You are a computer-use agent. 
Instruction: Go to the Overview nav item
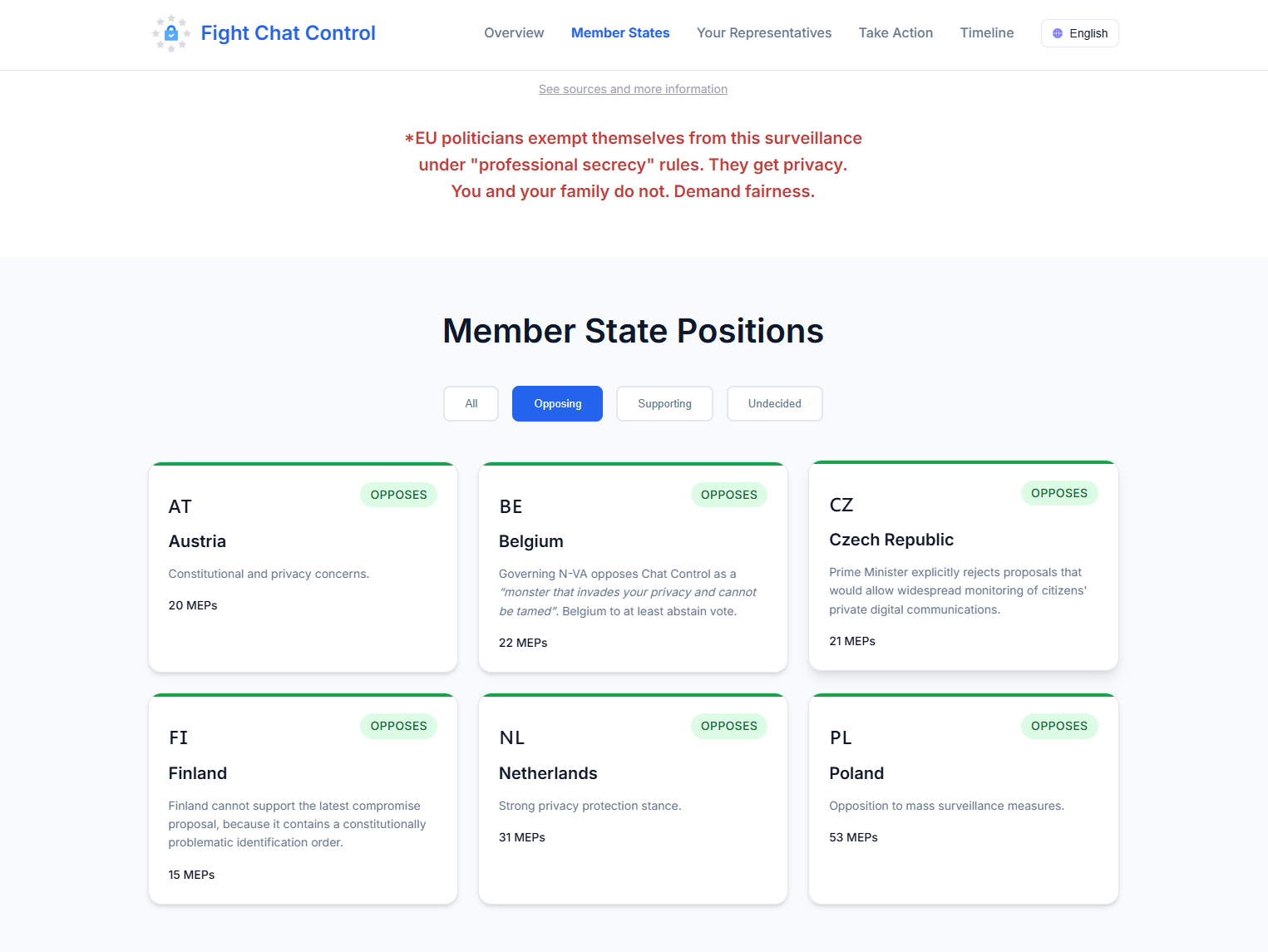coord(514,33)
